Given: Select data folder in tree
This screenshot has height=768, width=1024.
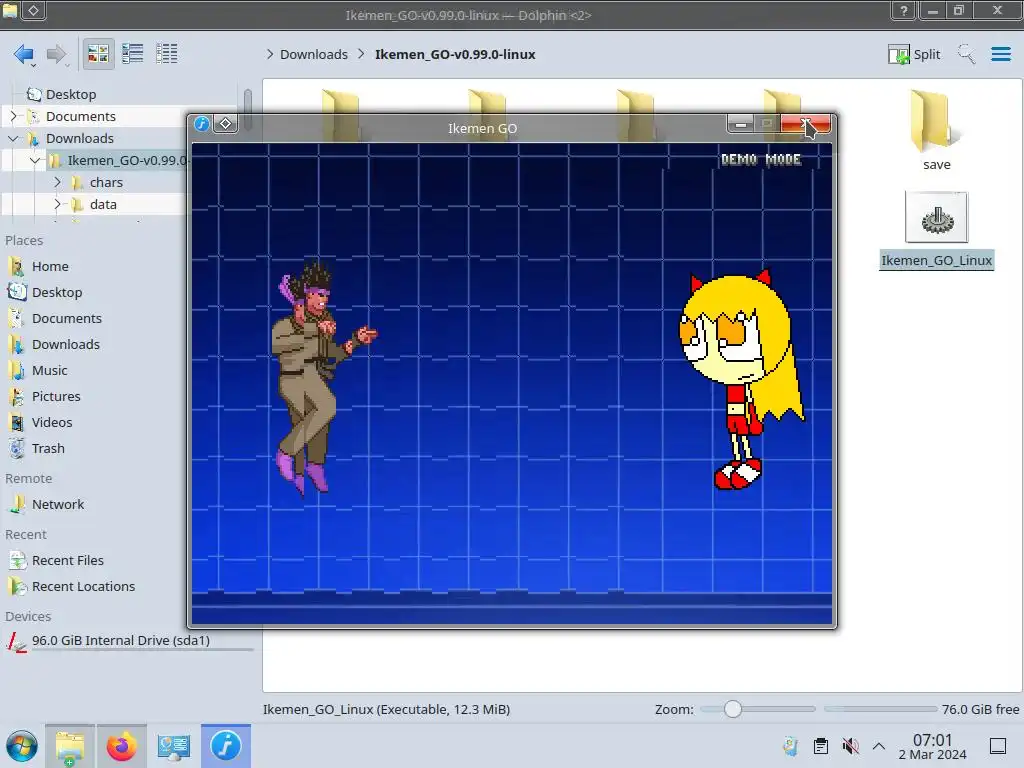Looking at the screenshot, I should pos(103,204).
